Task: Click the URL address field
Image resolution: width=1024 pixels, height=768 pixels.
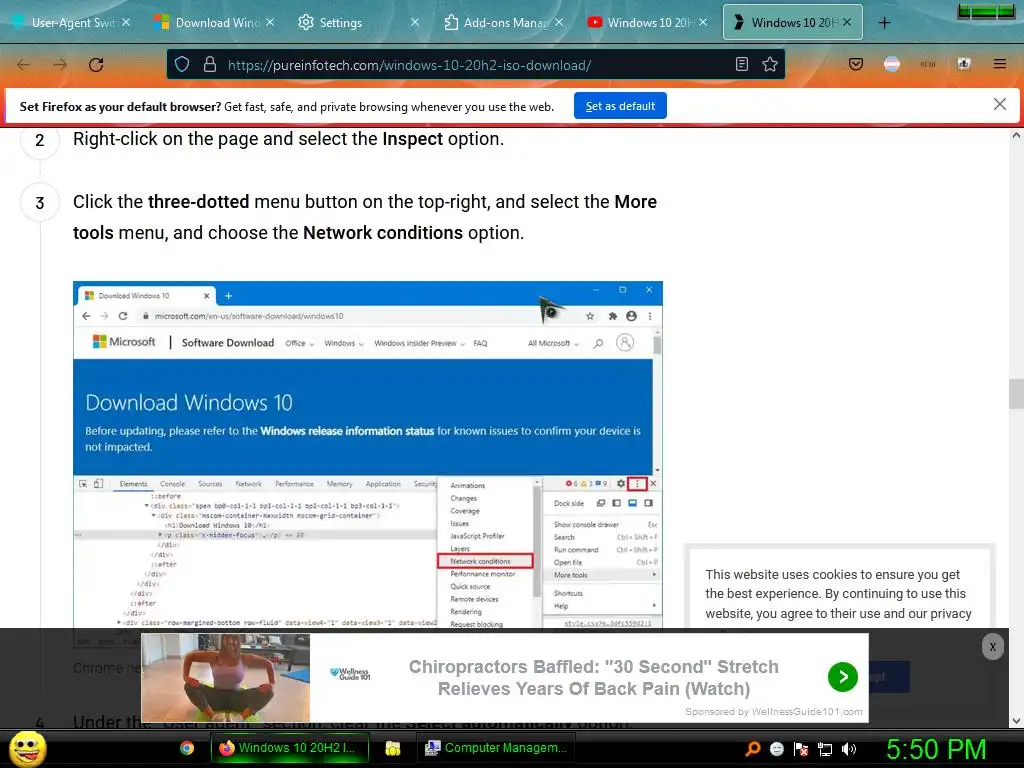Action: (x=477, y=65)
